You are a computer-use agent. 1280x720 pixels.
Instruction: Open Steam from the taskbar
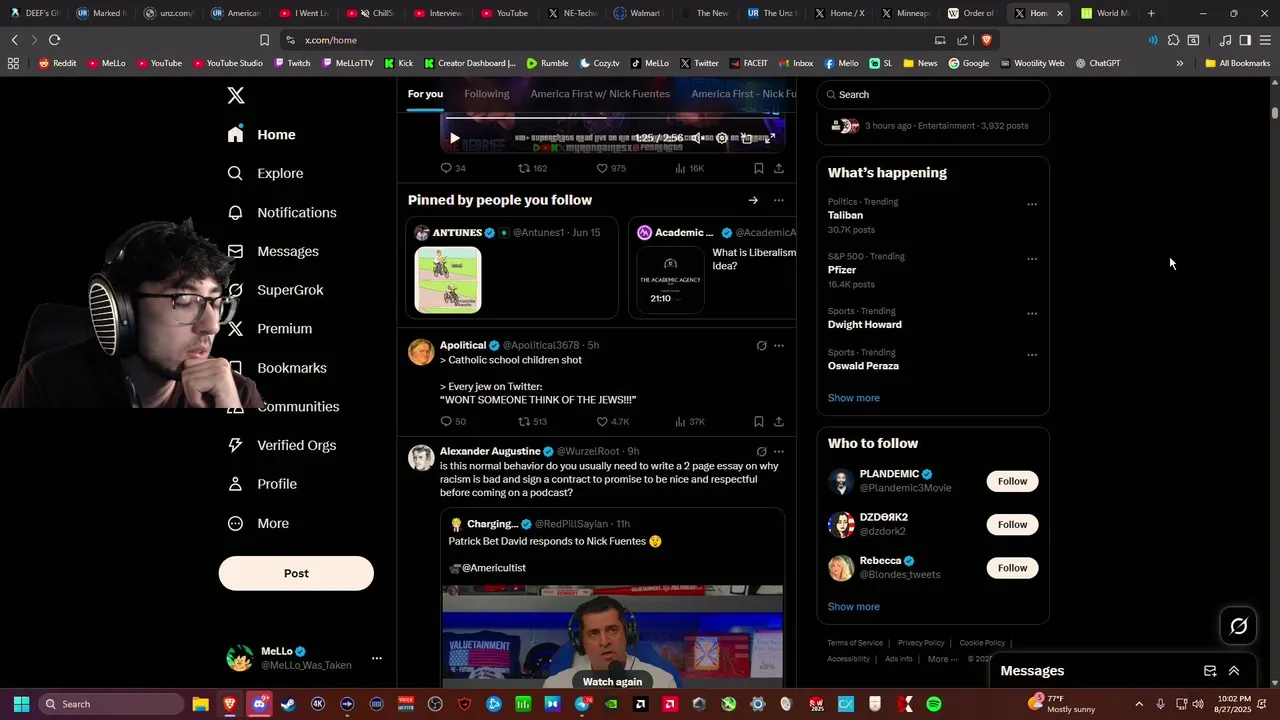[289, 704]
